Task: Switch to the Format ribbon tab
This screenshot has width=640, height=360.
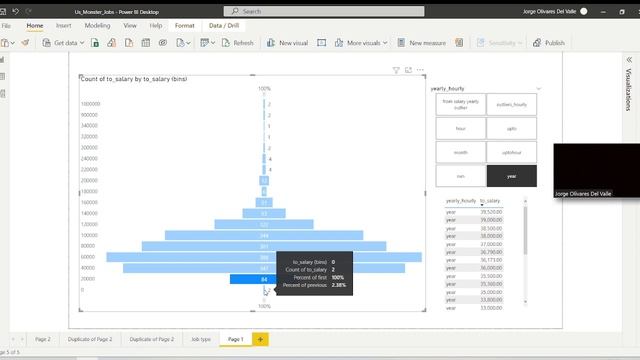Action: point(184,26)
